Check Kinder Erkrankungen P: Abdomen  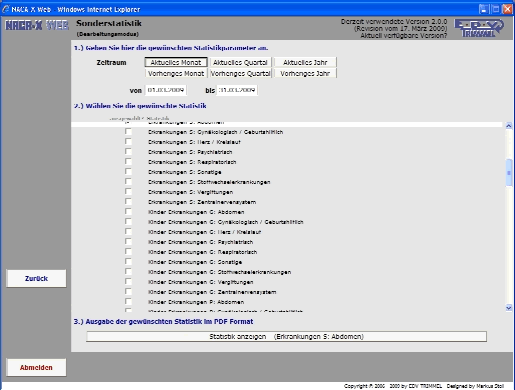128,302
